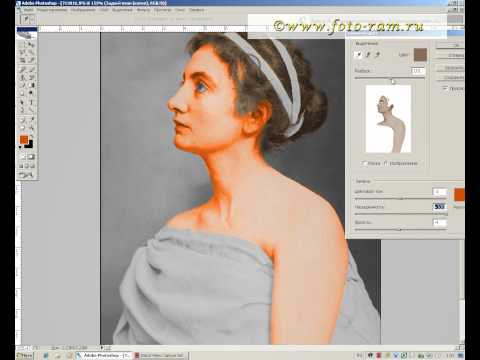Viewport: 480px width, 360px height.
Task: Select the Dodge tool in toolbox
Action: 31,93
